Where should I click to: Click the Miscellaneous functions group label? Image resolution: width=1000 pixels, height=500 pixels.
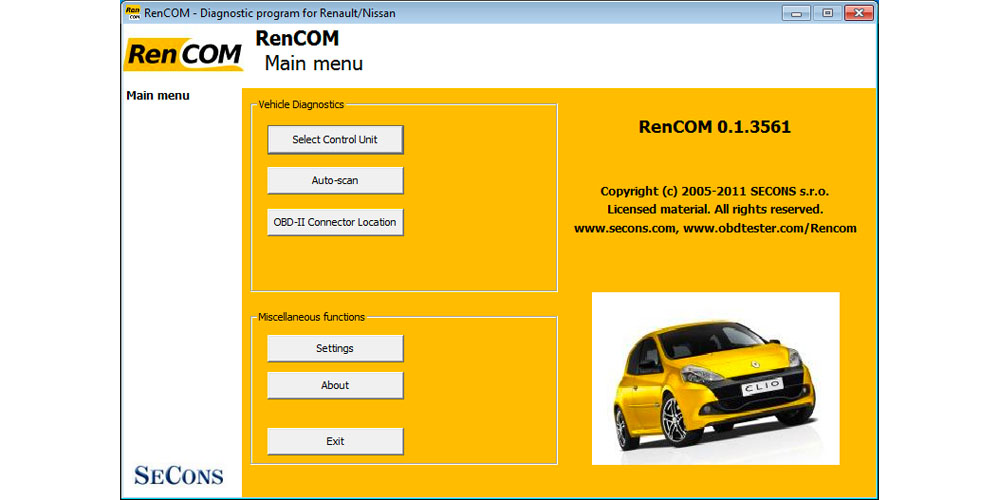[x=311, y=317]
